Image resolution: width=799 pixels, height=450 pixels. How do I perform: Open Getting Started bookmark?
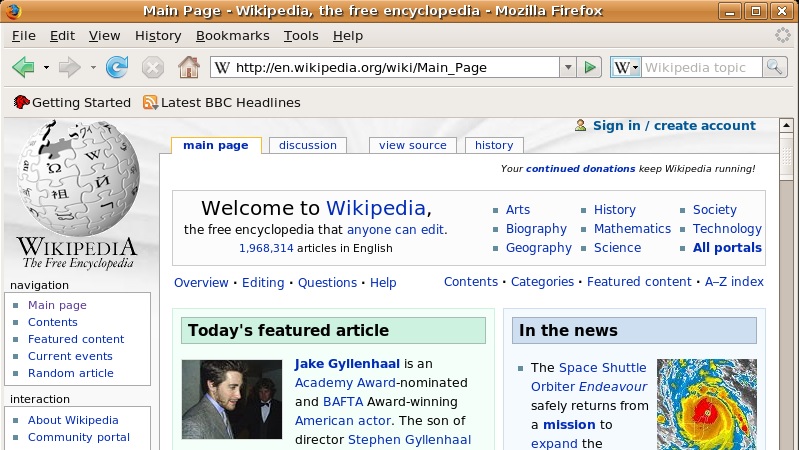[72, 102]
